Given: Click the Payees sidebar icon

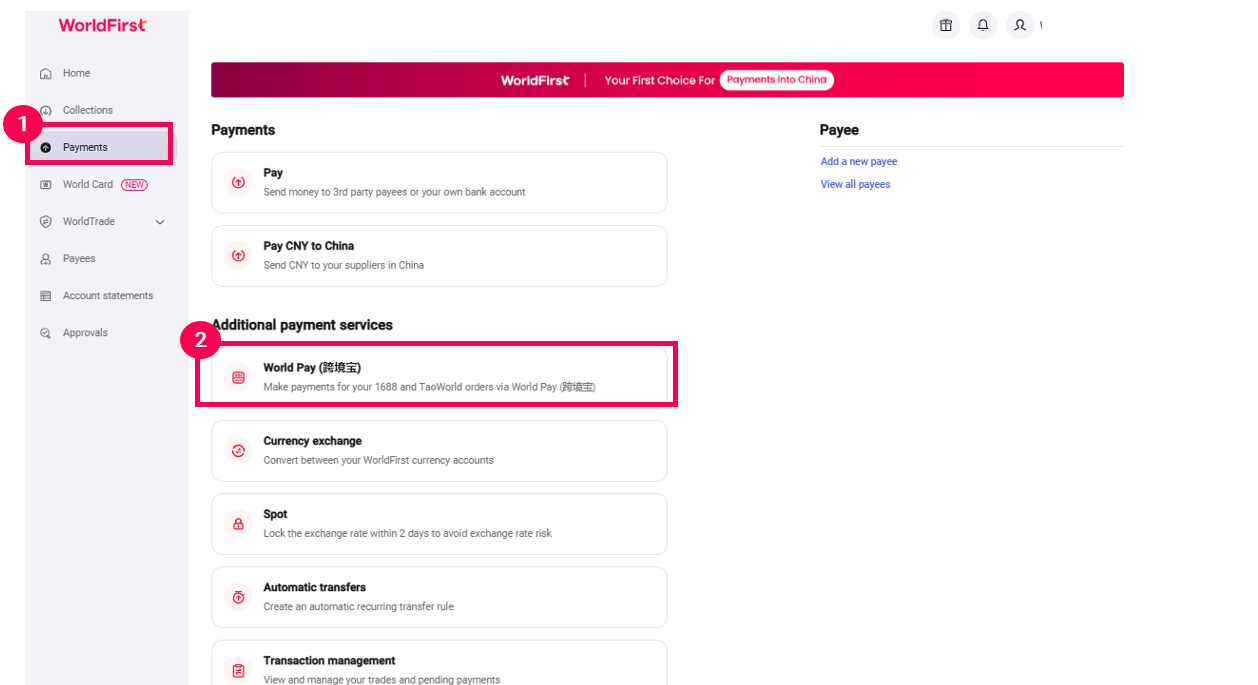Looking at the screenshot, I should coord(45,259).
